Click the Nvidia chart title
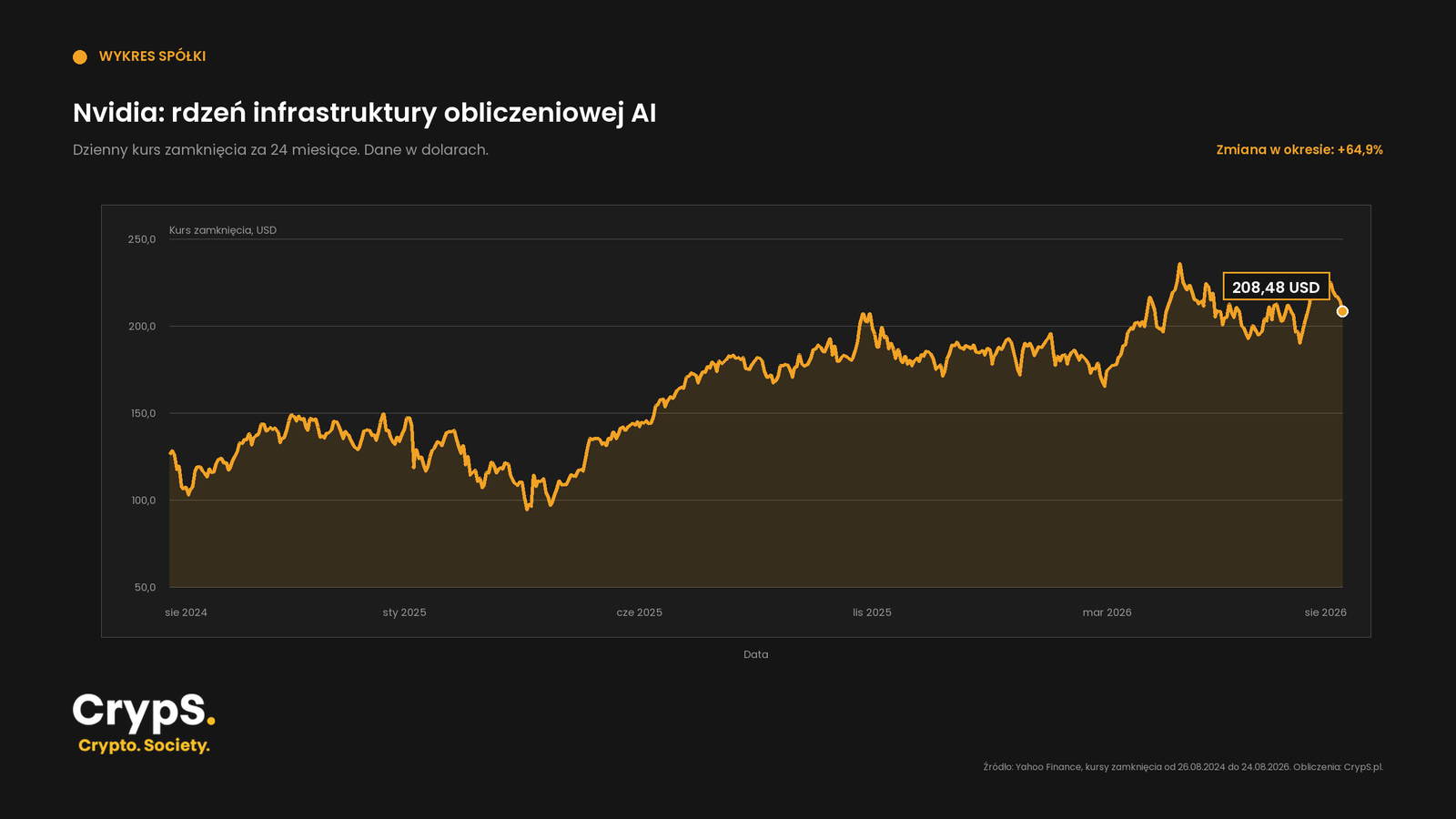 pyautogui.click(x=364, y=113)
